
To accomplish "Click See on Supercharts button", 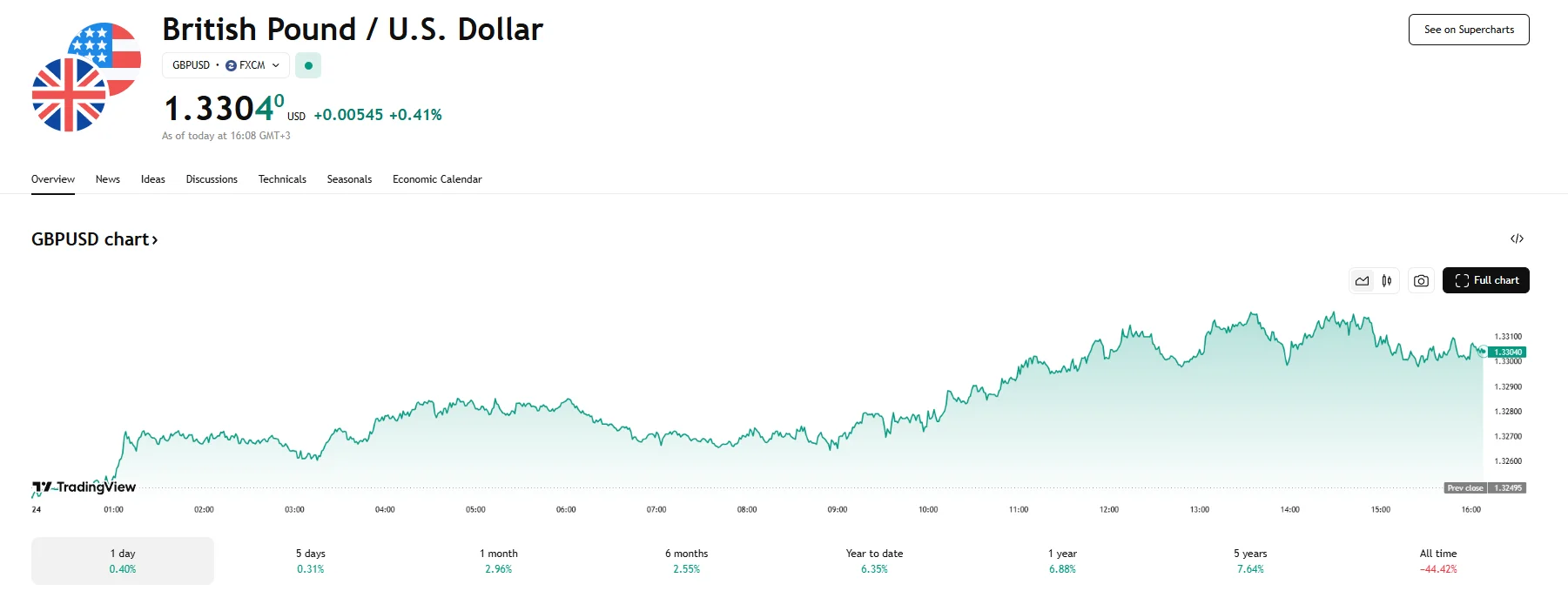I will (x=1469, y=30).
